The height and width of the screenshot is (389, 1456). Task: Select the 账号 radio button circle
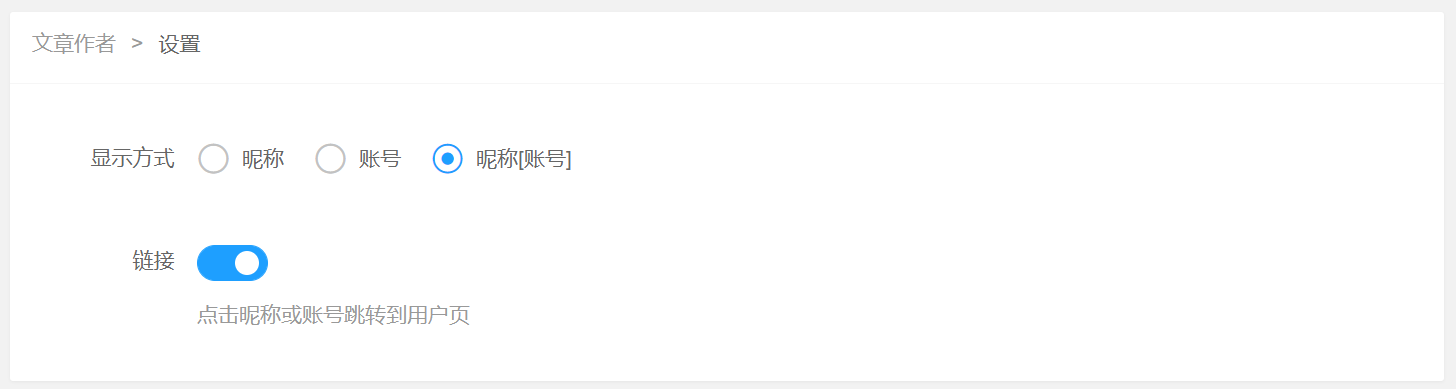pos(330,158)
